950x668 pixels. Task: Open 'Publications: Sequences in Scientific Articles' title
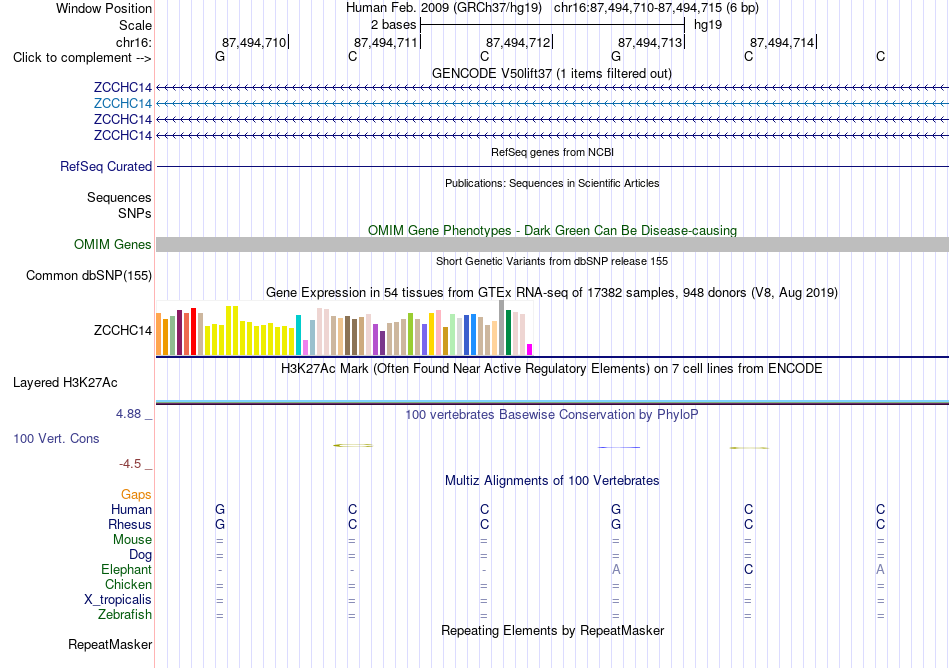pos(552,183)
